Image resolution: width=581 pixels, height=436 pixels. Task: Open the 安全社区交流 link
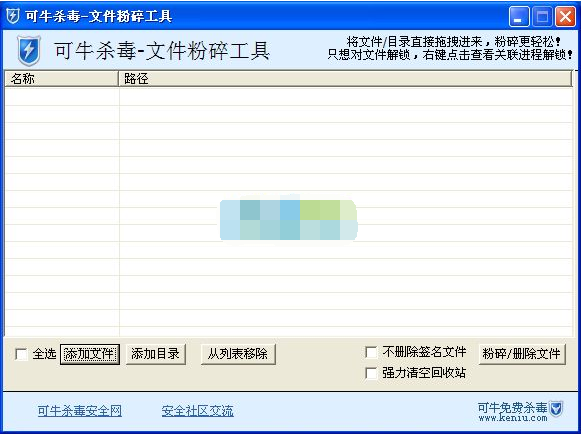coord(197,410)
